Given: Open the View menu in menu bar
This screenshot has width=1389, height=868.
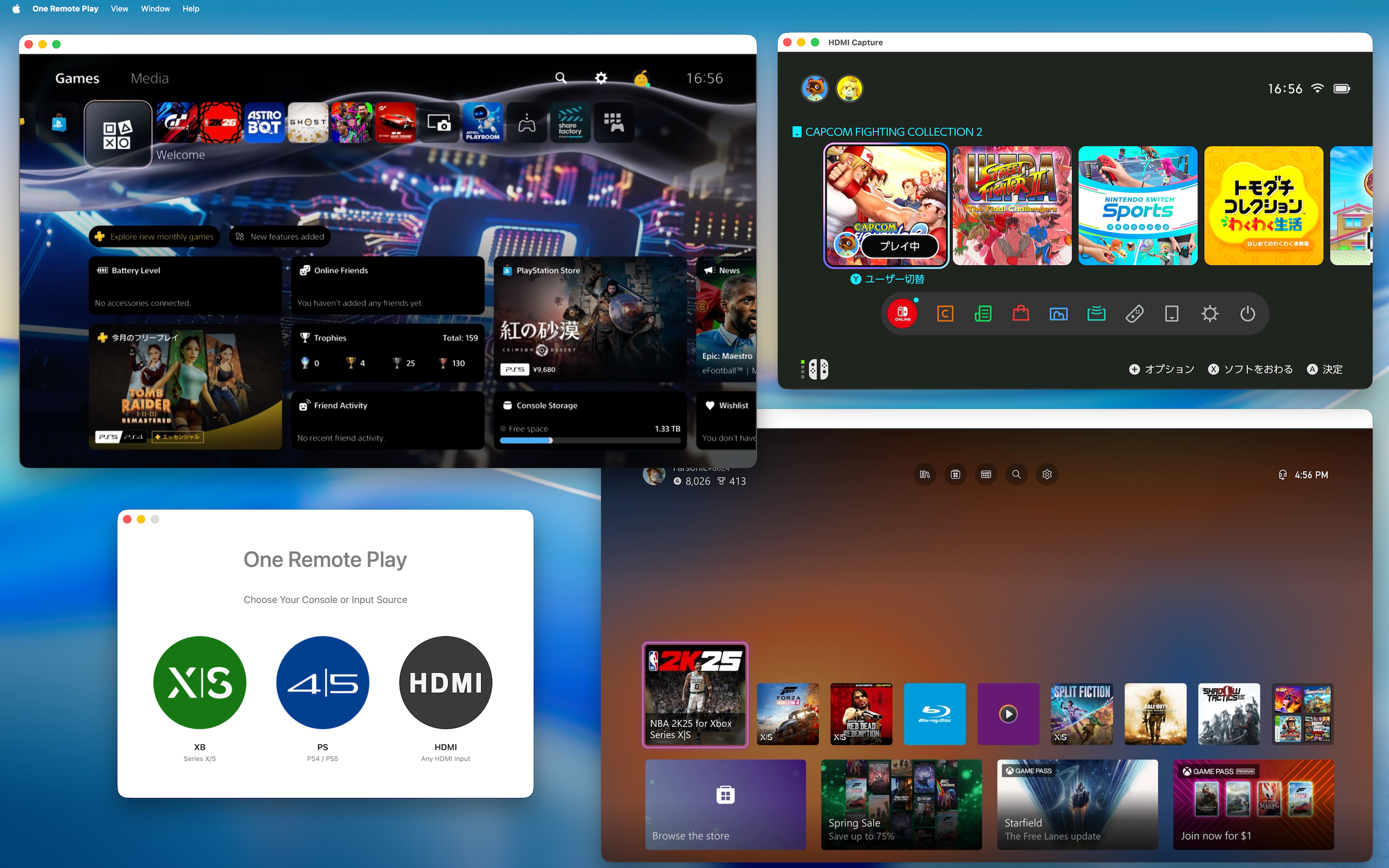Looking at the screenshot, I should 119,9.
